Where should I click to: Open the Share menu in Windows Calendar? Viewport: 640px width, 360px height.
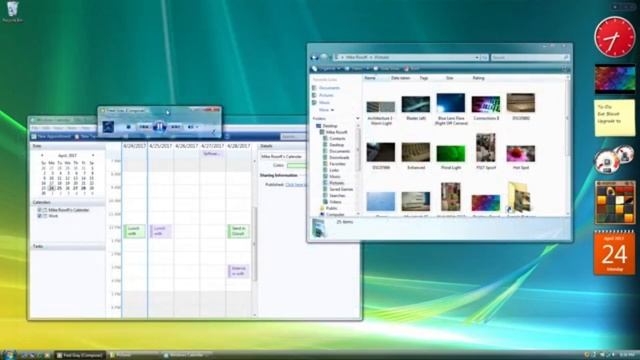[72, 128]
